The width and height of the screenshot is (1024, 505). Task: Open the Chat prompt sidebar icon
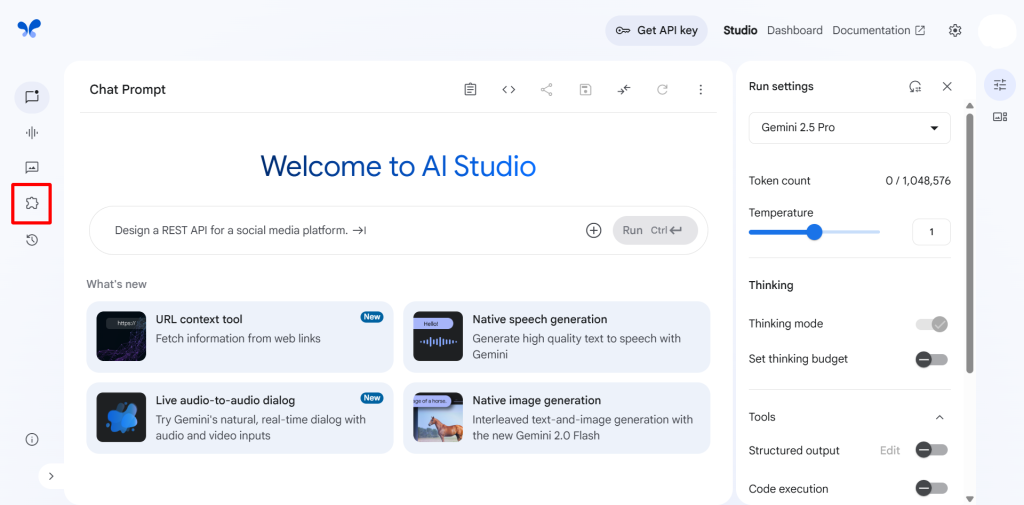[32, 97]
